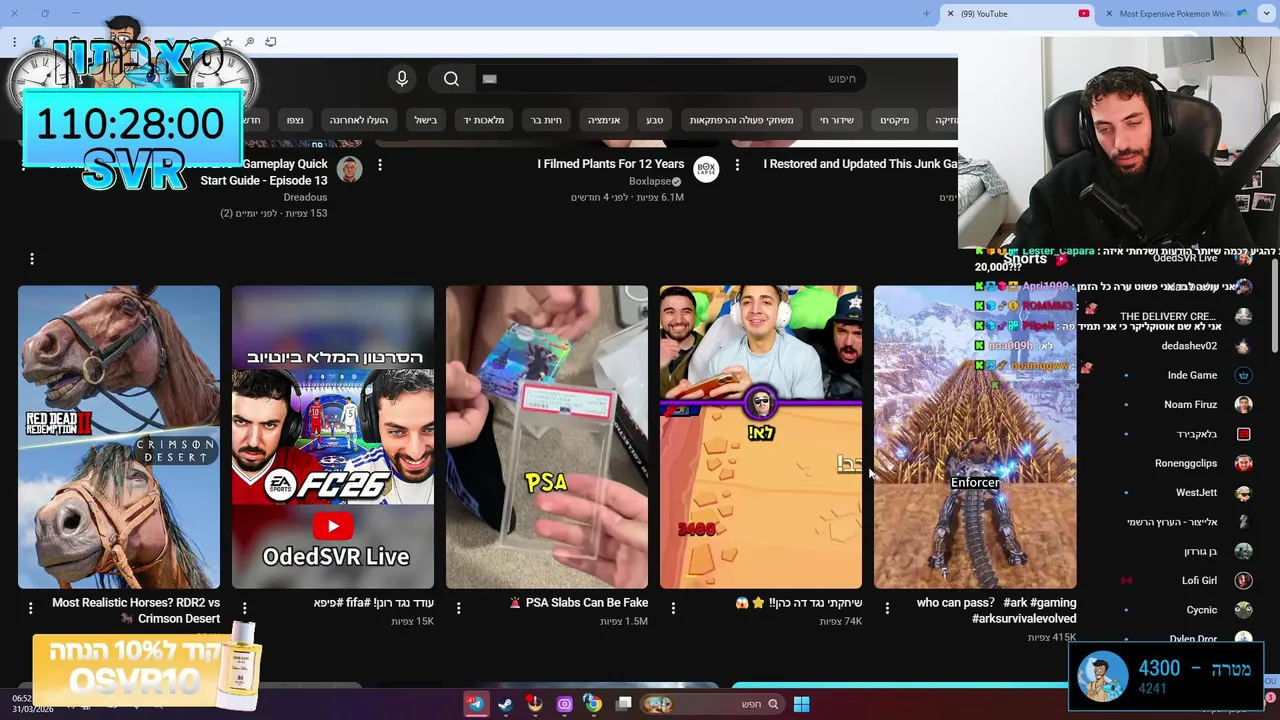Open Start Guide - Episode 13 video title
The height and width of the screenshot is (720, 1280).
pyautogui.click(x=264, y=172)
